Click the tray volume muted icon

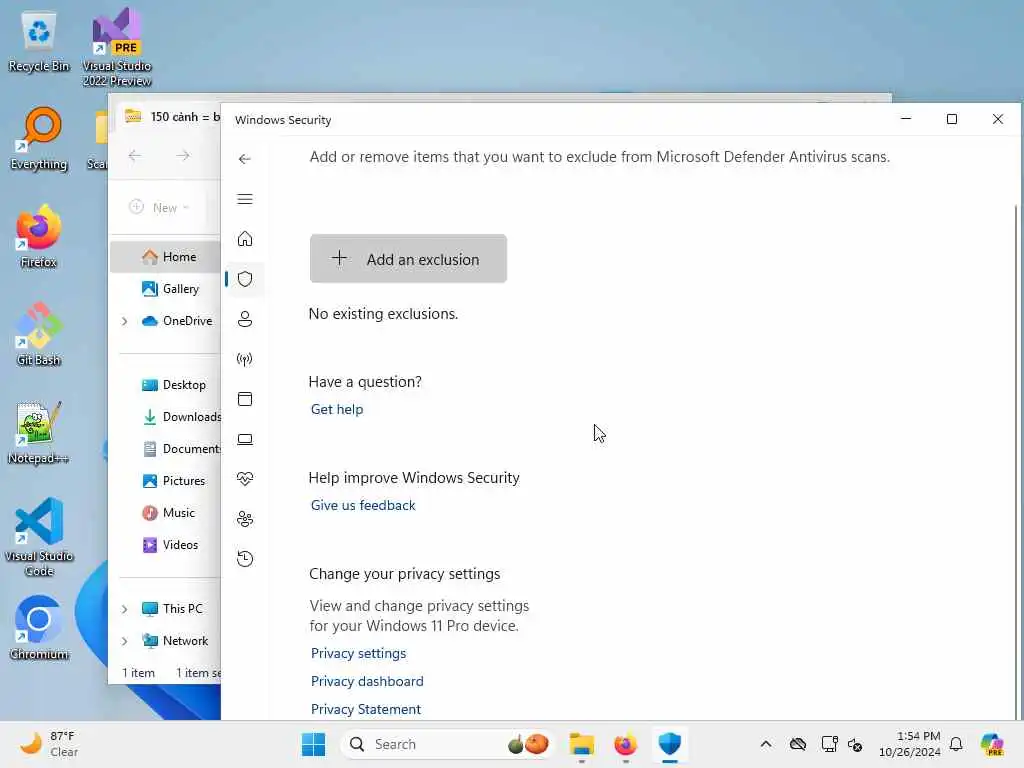pos(855,744)
